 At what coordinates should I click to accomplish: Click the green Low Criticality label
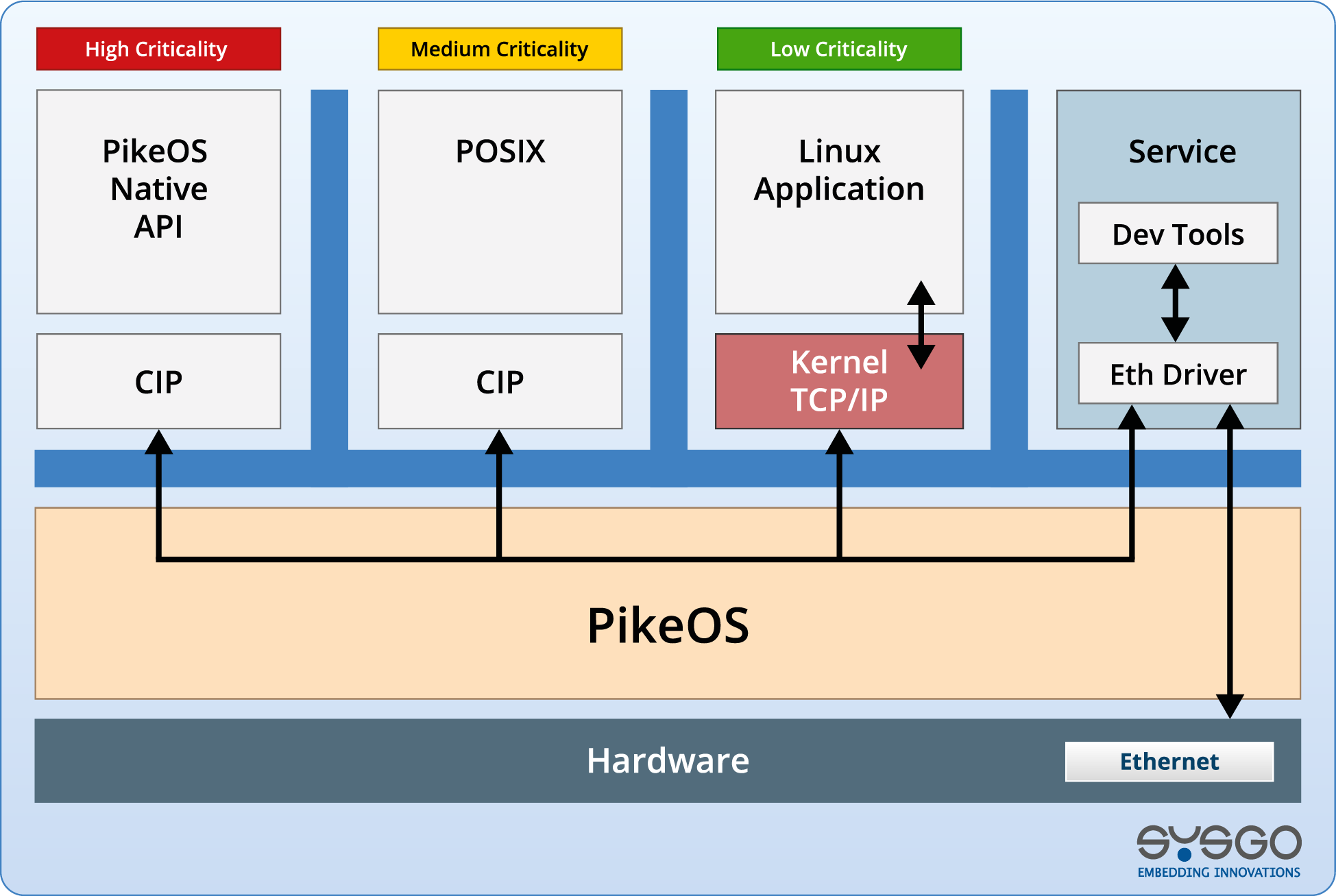[839, 49]
